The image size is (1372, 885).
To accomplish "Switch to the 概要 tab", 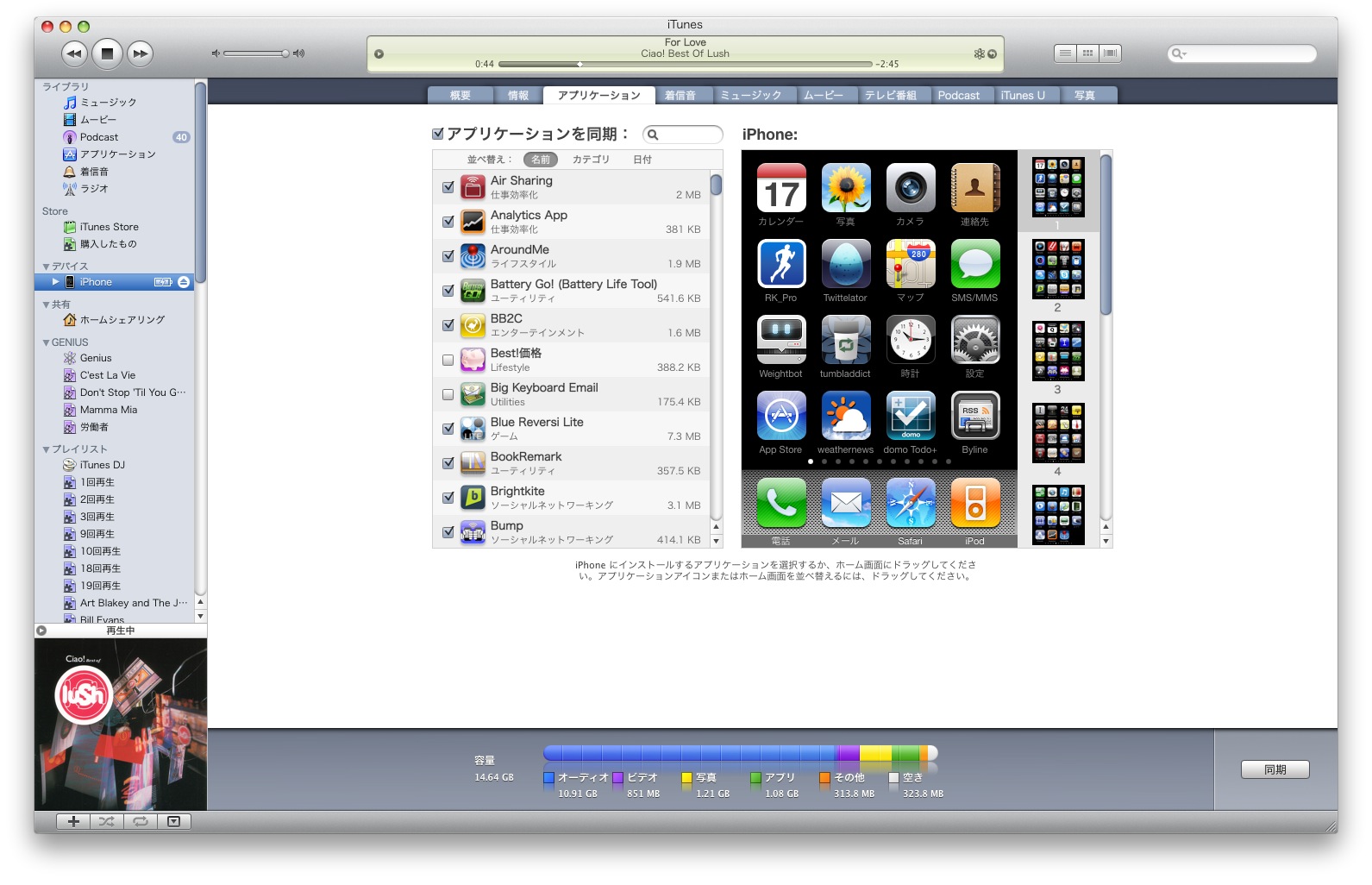I will [460, 96].
